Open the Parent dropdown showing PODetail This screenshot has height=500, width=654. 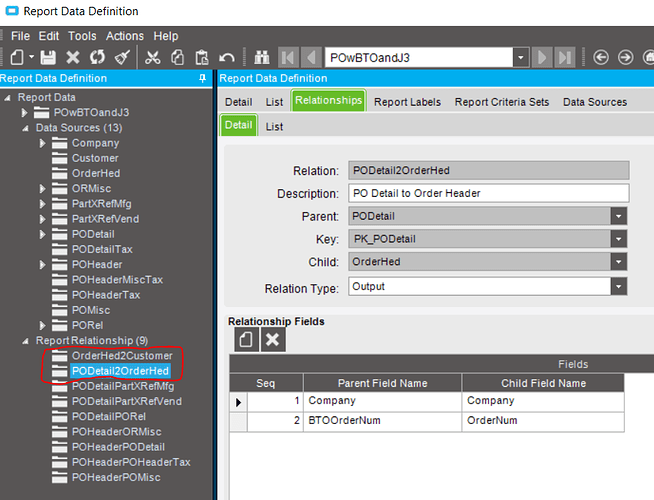[619, 216]
